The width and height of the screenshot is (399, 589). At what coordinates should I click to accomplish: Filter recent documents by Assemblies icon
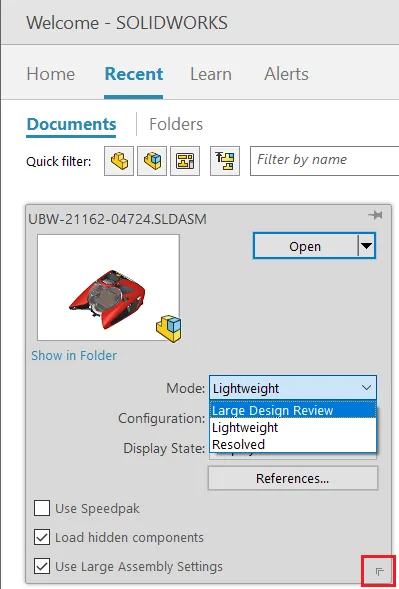(152, 161)
